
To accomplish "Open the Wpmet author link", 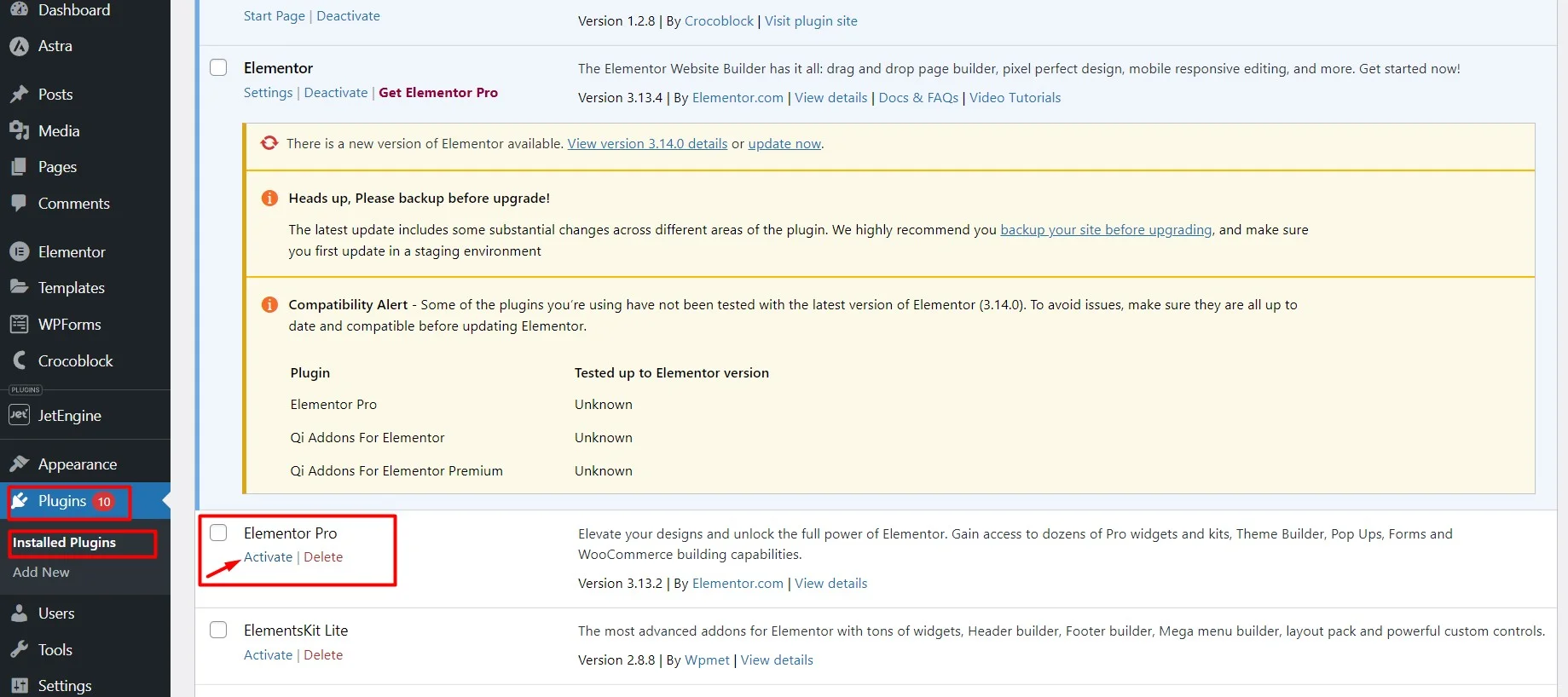I will tap(707, 660).
